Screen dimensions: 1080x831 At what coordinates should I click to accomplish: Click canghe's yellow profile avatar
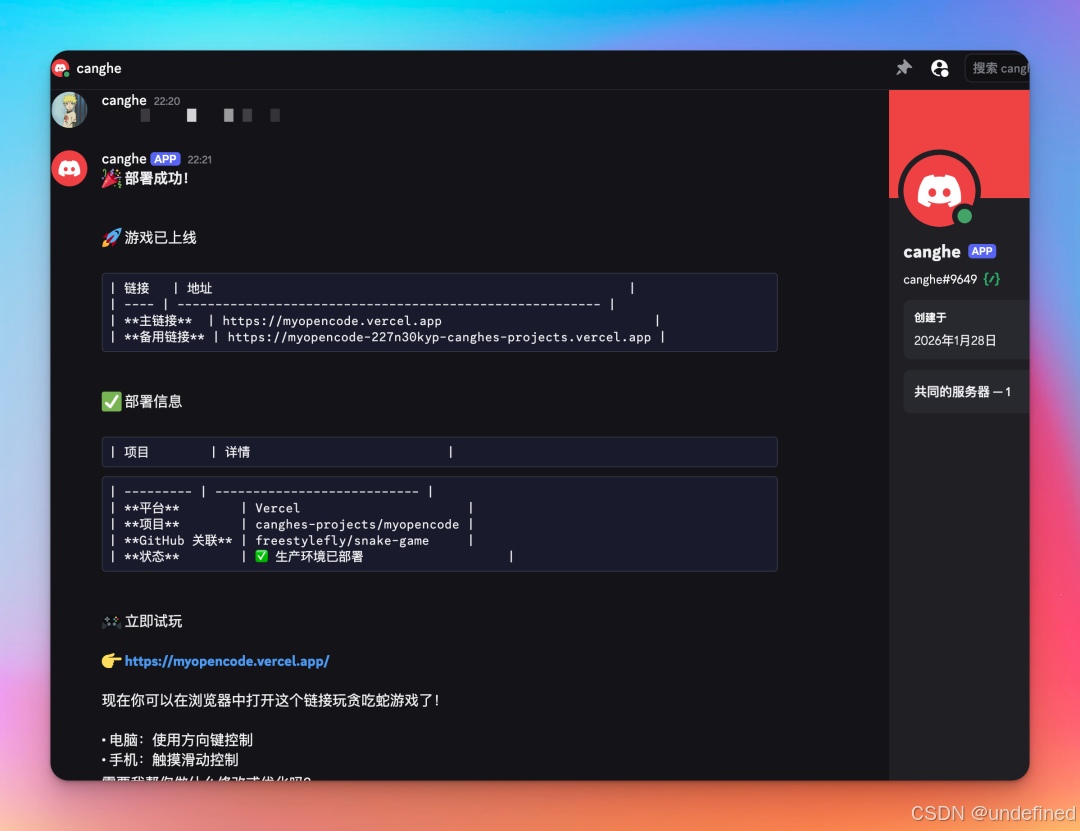[x=69, y=110]
